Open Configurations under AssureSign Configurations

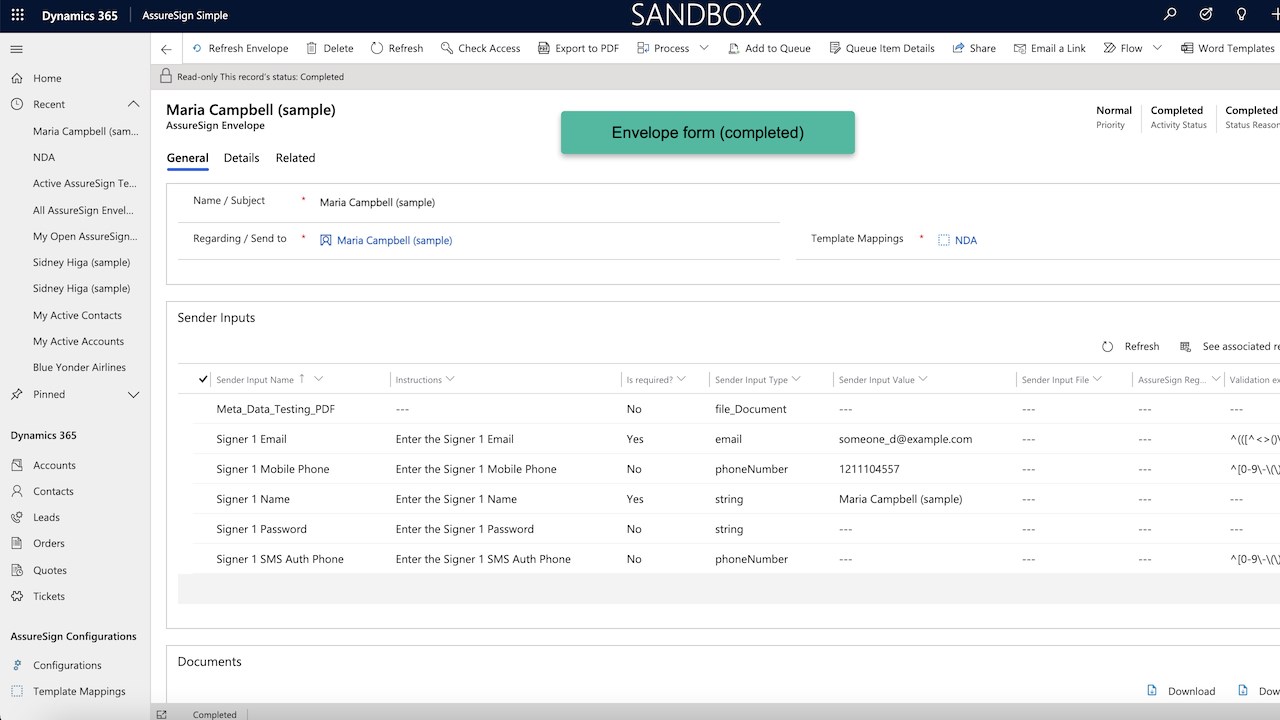67,665
